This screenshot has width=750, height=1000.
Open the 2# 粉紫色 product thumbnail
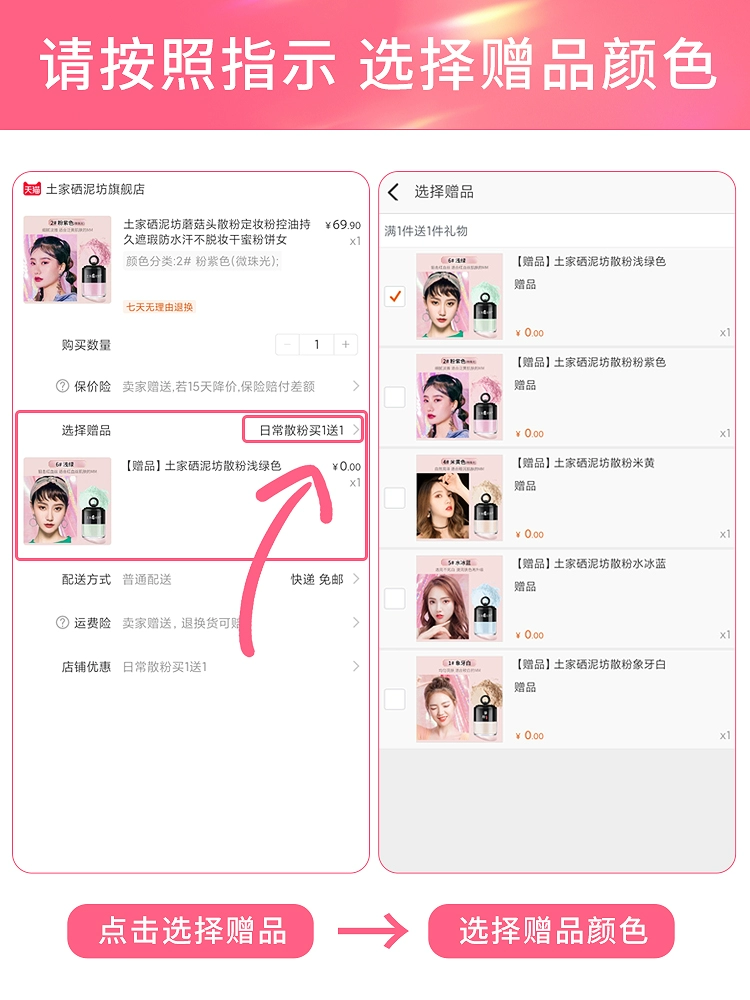tap(68, 260)
